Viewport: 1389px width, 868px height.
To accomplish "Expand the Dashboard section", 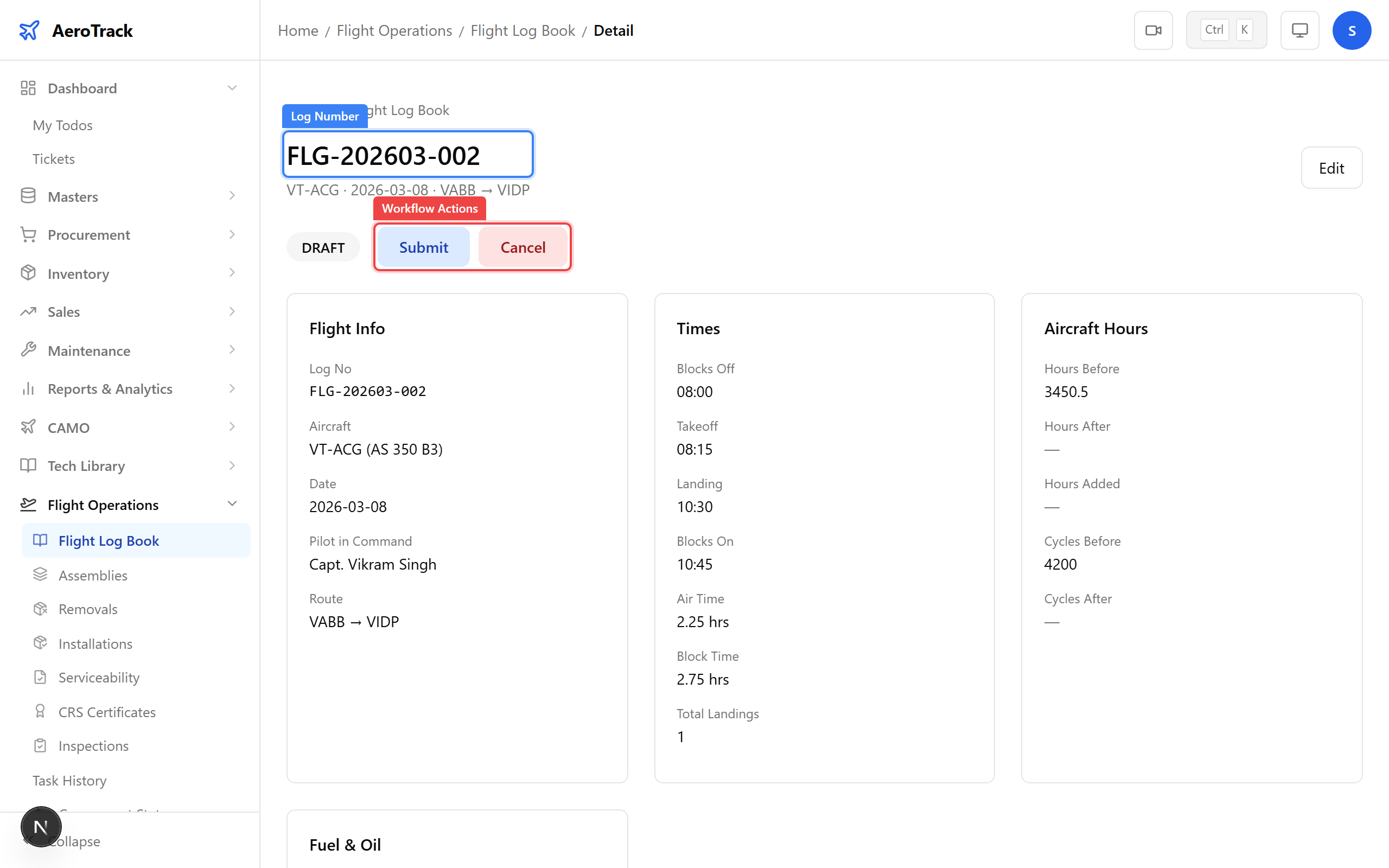I will [x=232, y=87].
